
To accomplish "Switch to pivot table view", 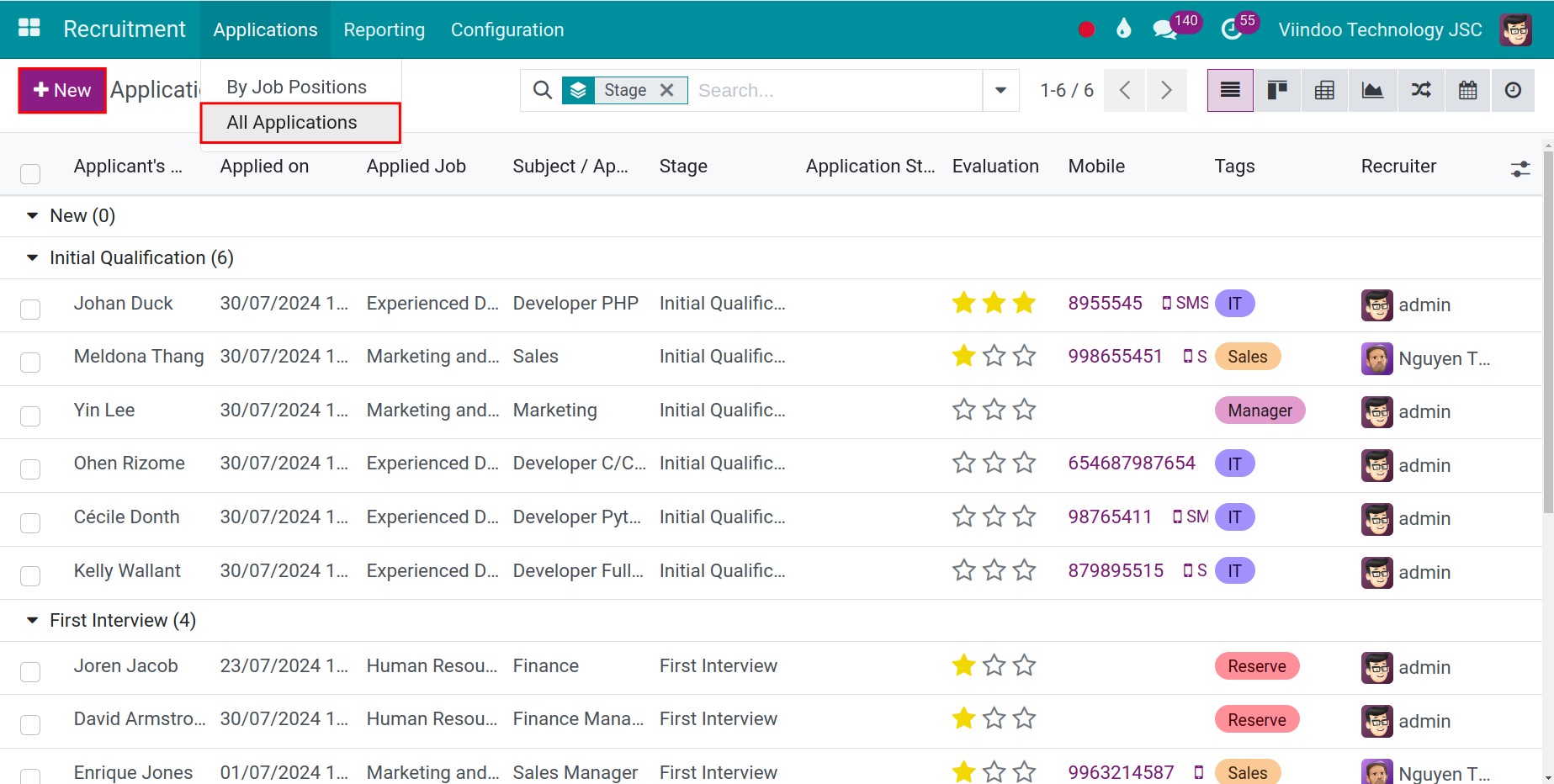I will (x=1324, y=90).
